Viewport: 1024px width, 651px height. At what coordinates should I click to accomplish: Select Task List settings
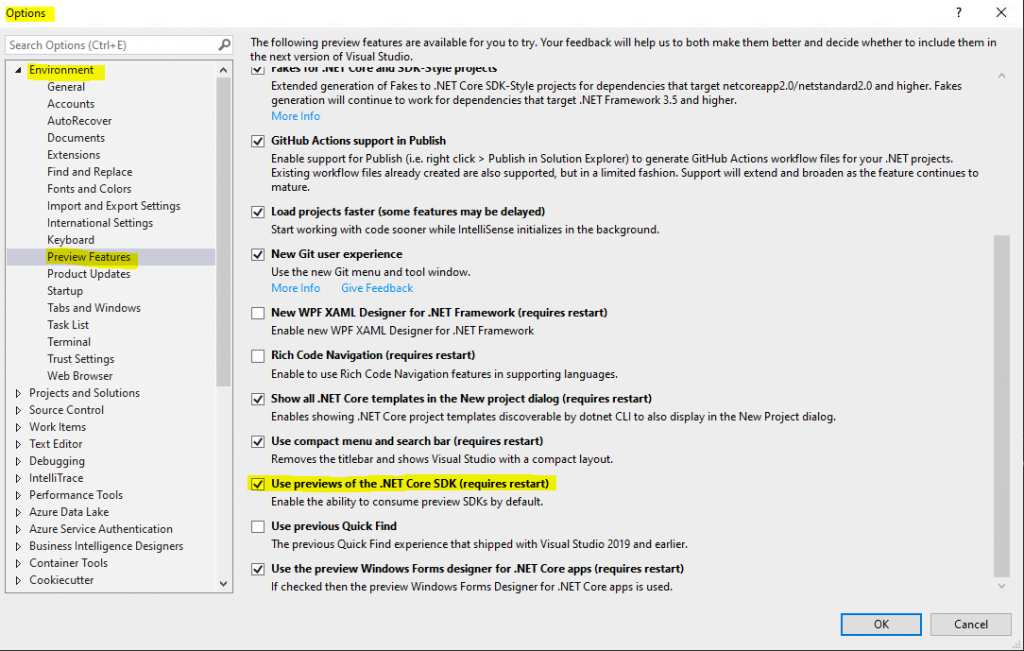pos(68,325)
